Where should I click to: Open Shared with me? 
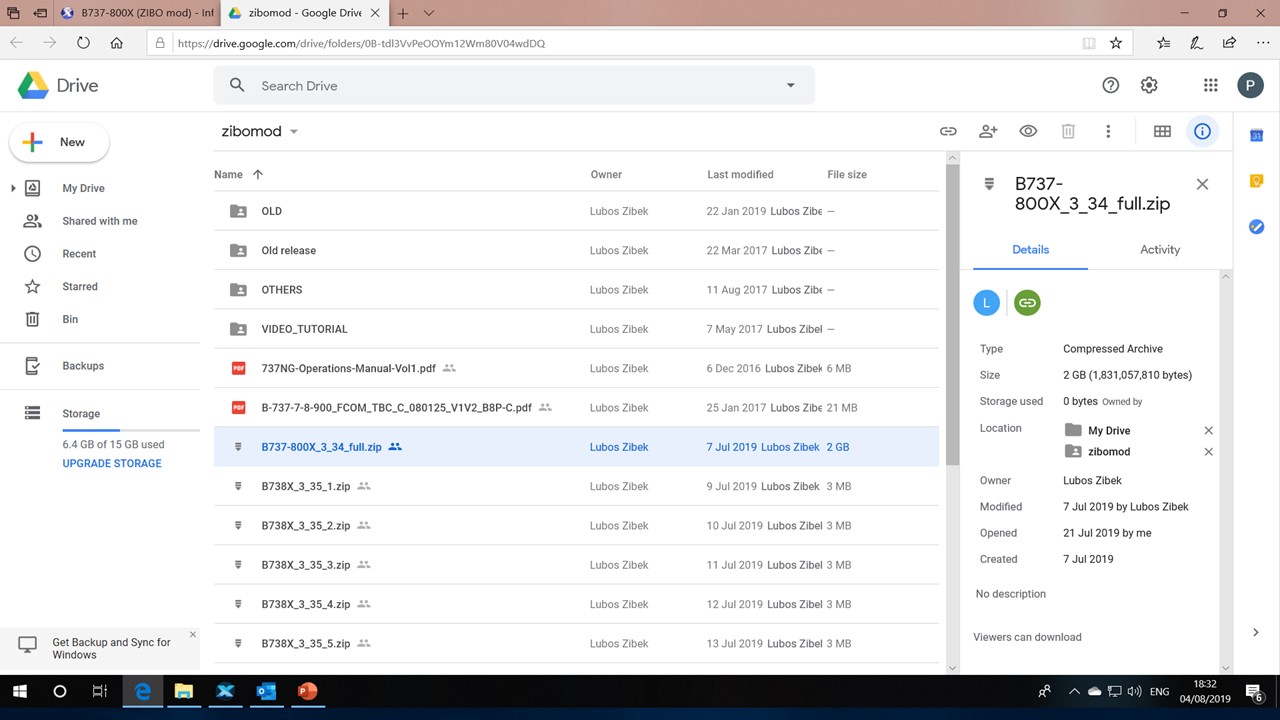[100, 221]
